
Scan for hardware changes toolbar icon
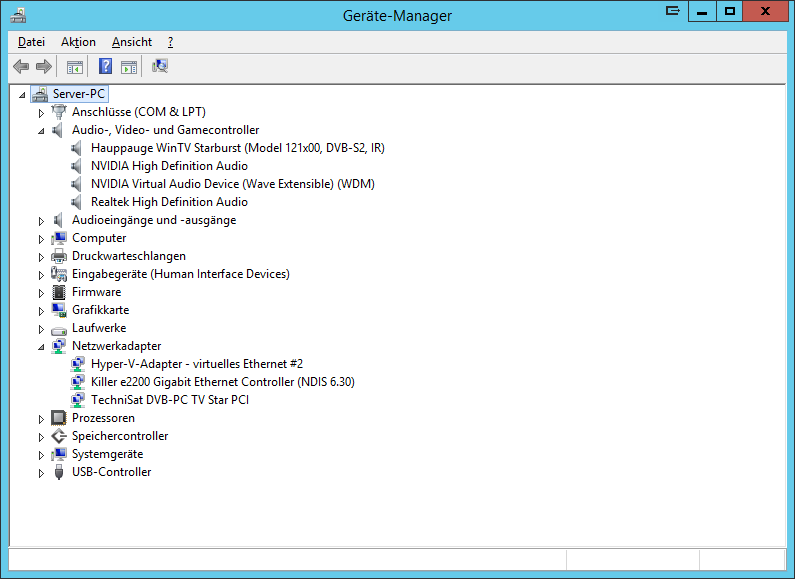(x=160, y=67)
